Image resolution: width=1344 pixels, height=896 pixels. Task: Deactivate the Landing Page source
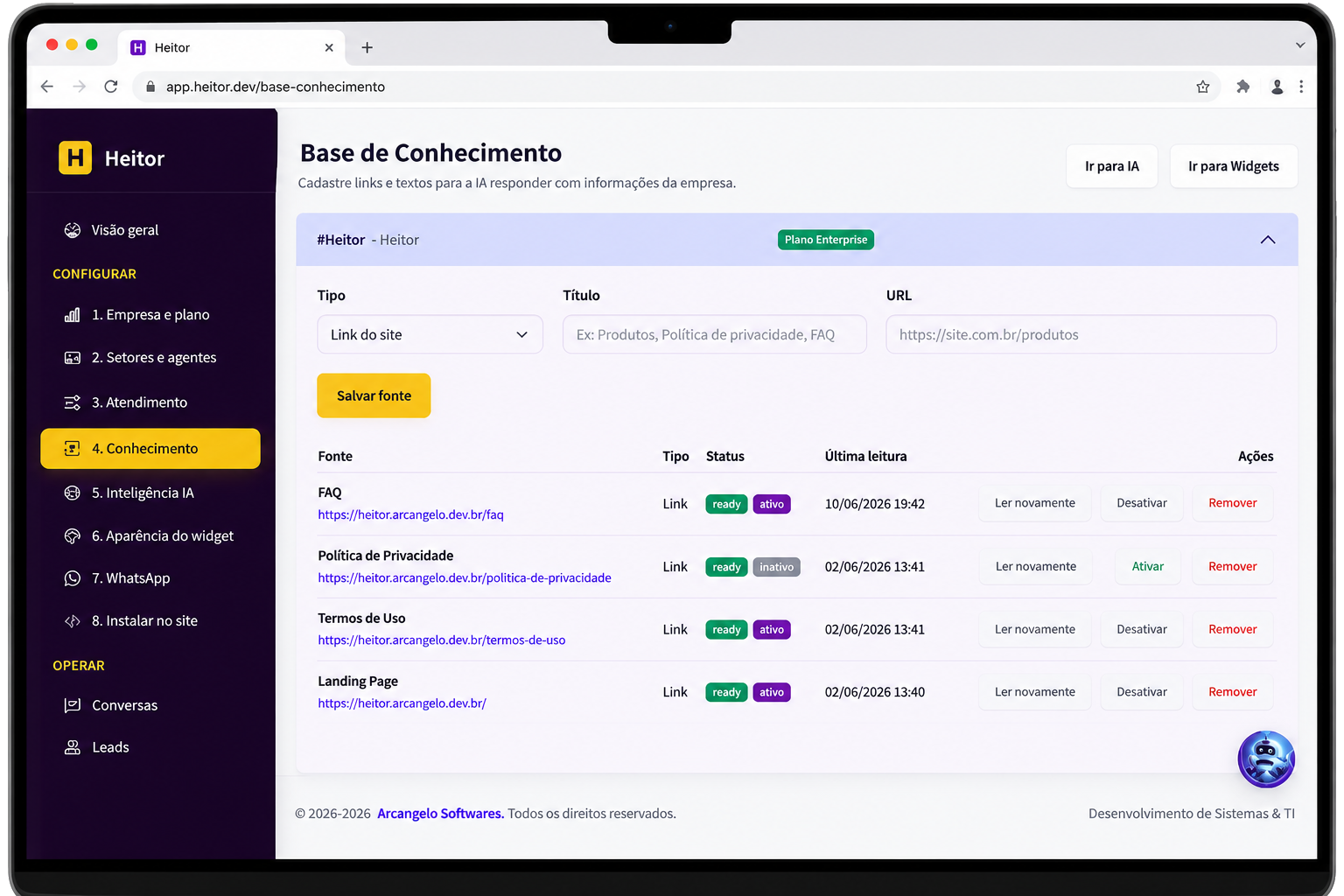pos(1142,692)
